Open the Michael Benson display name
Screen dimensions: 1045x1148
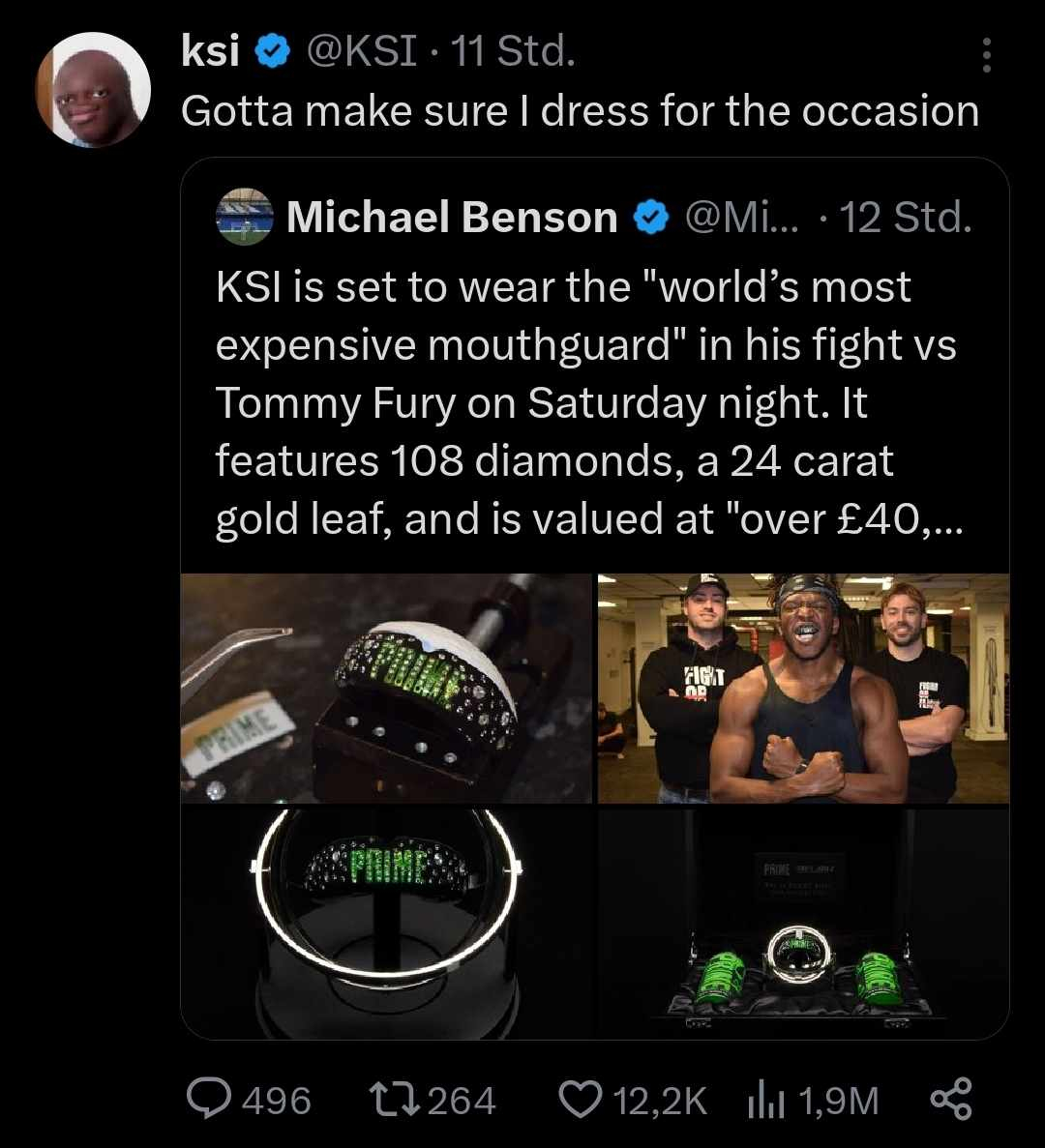(452, 218)
